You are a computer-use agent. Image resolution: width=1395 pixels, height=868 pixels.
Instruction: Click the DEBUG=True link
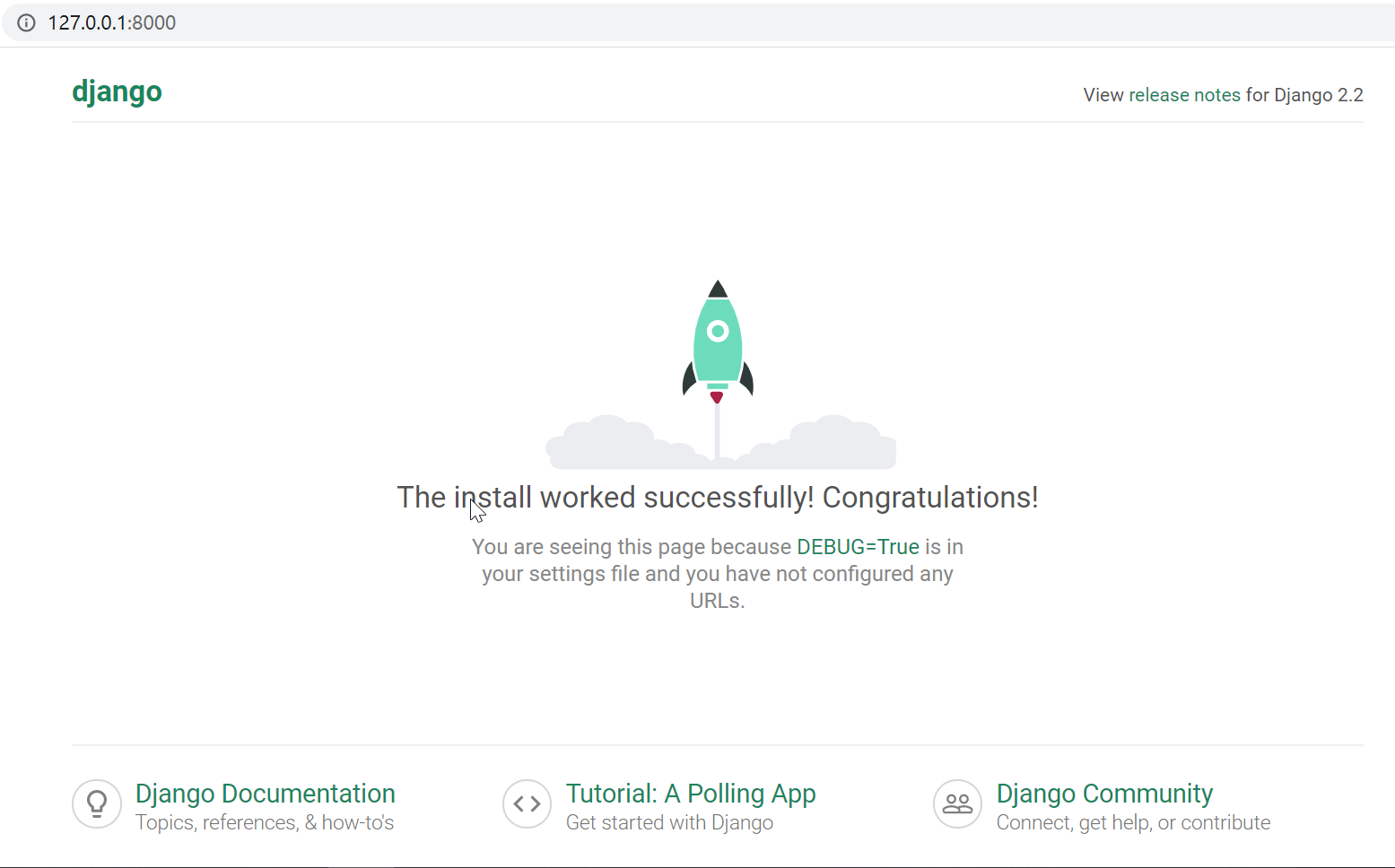click(x=858, y=547)
